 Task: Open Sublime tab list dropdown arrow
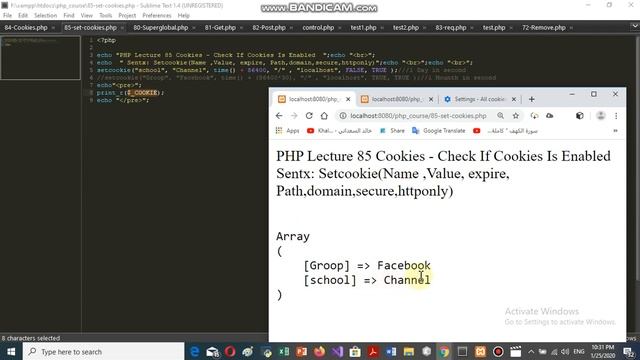pos(635,26)
